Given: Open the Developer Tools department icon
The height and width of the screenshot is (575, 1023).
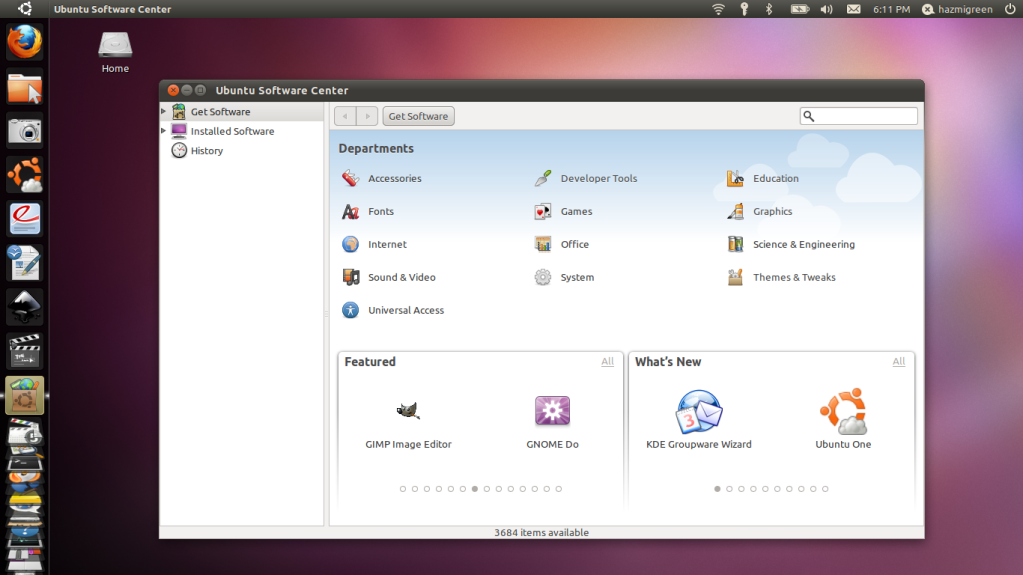Looking at the screenshot, I should point(543,178).
